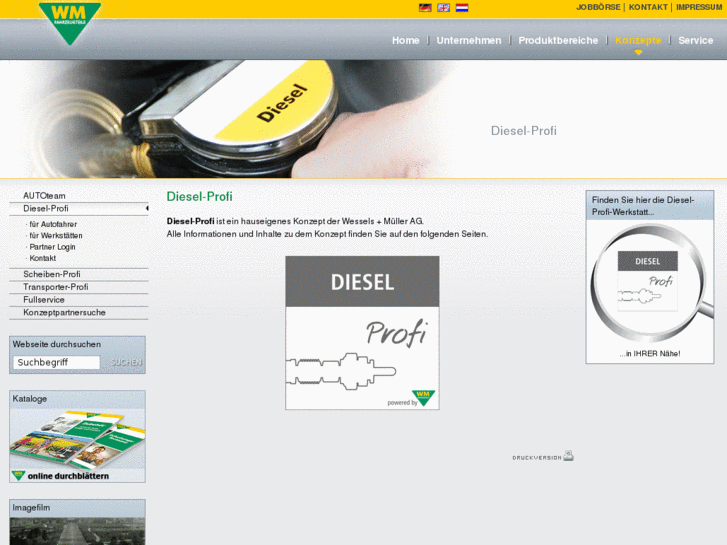Switch language with the British flag
Image resolution: width=727 pixels, height=545 pixels.
(x=444, y=7)
